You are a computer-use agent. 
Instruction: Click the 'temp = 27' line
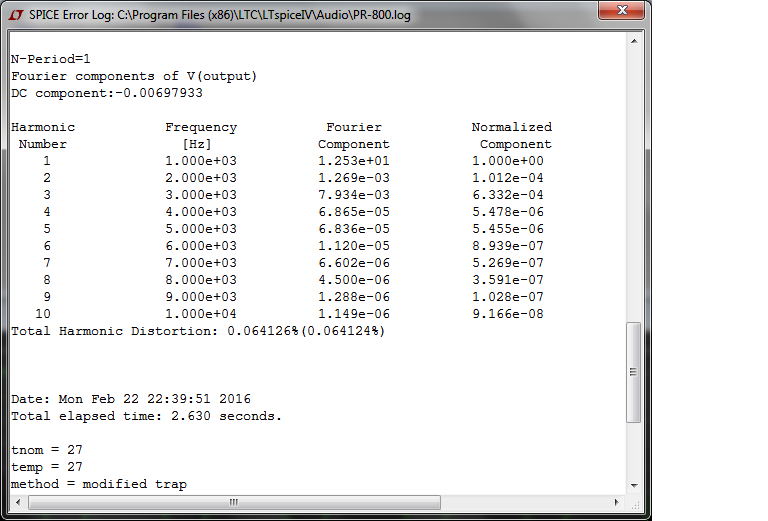pyautogui.click(x=47, y=467)
